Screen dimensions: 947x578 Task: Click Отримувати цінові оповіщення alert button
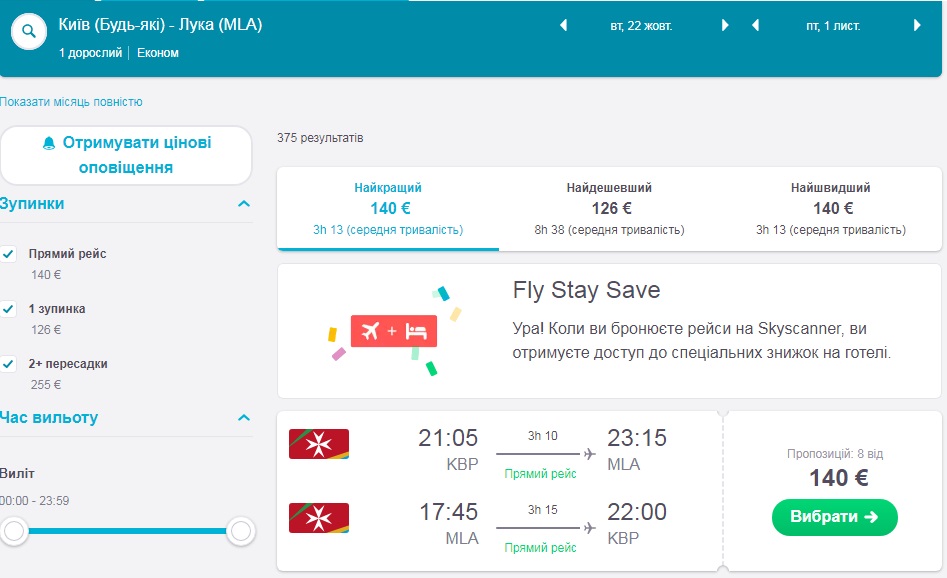click(x=126, y=155)
